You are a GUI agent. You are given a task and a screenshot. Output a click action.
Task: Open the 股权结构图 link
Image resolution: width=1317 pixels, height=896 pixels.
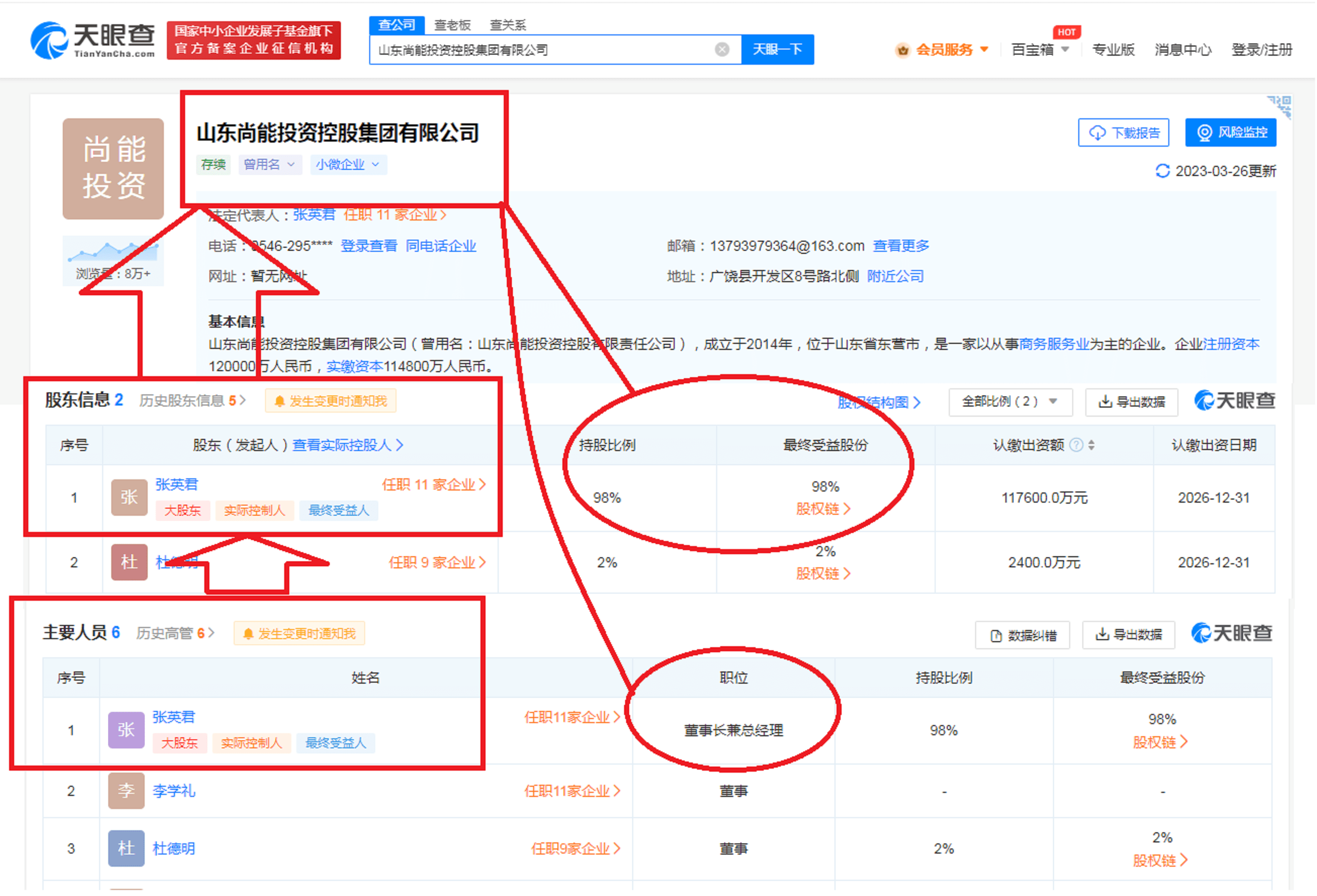[x=880, y=403]
